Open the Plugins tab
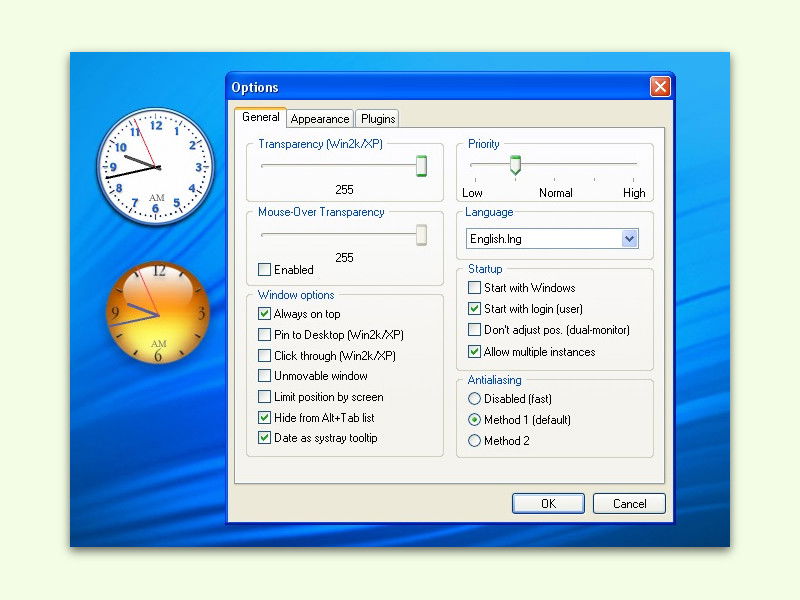Screen dimensions: 800x600 (x=378, y=119)
